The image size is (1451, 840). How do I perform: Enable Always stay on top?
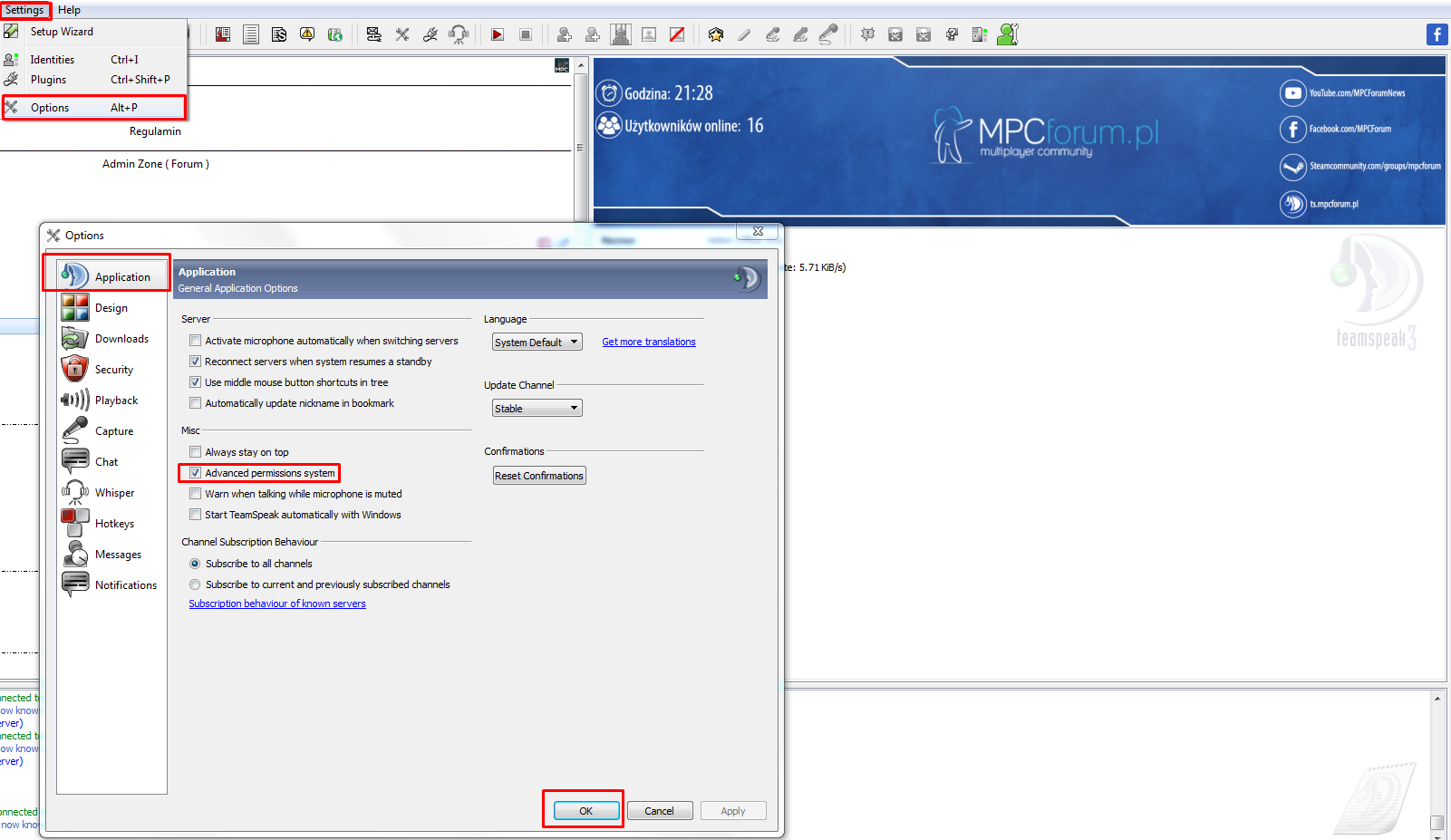195,452
